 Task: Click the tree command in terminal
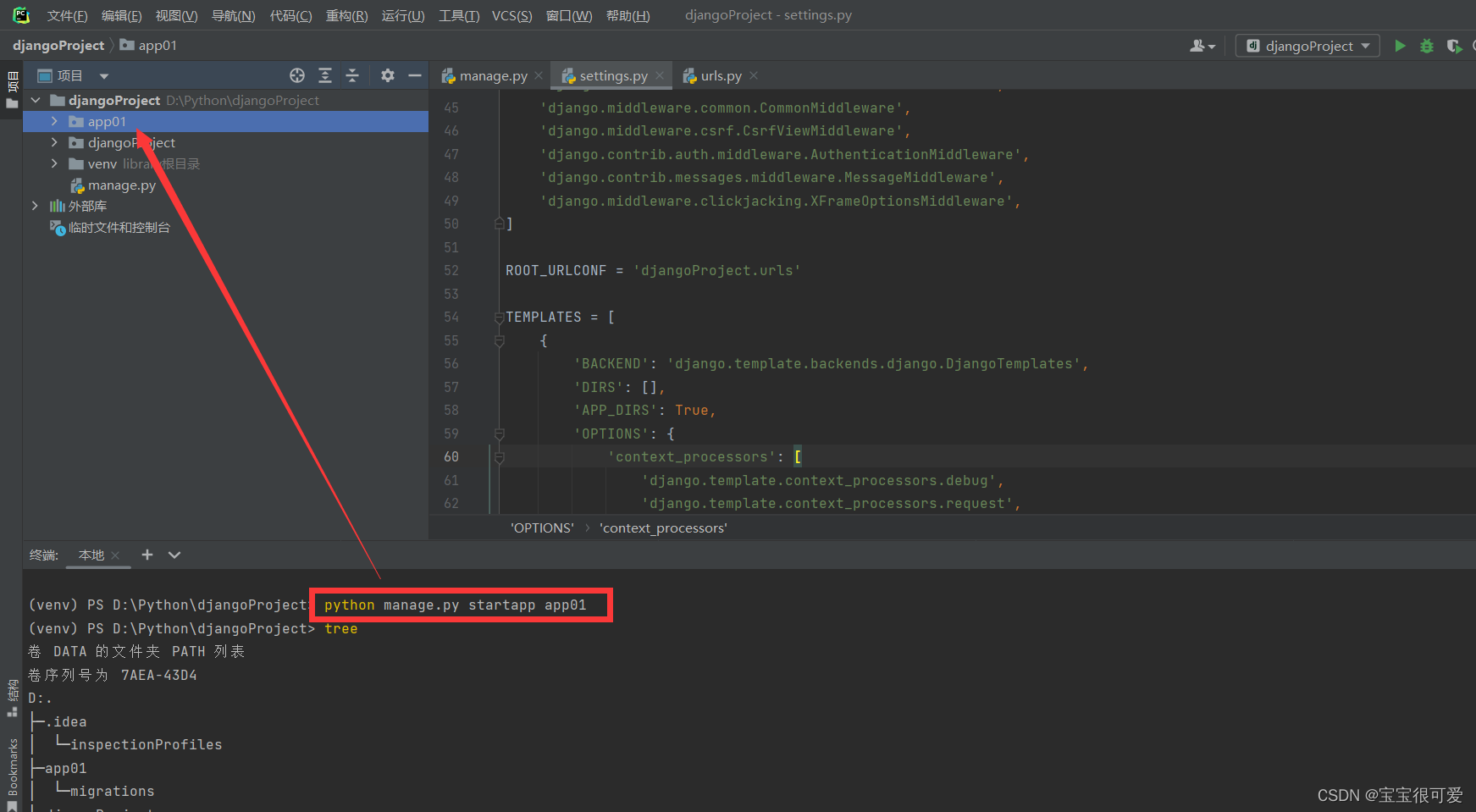point(341,629)
